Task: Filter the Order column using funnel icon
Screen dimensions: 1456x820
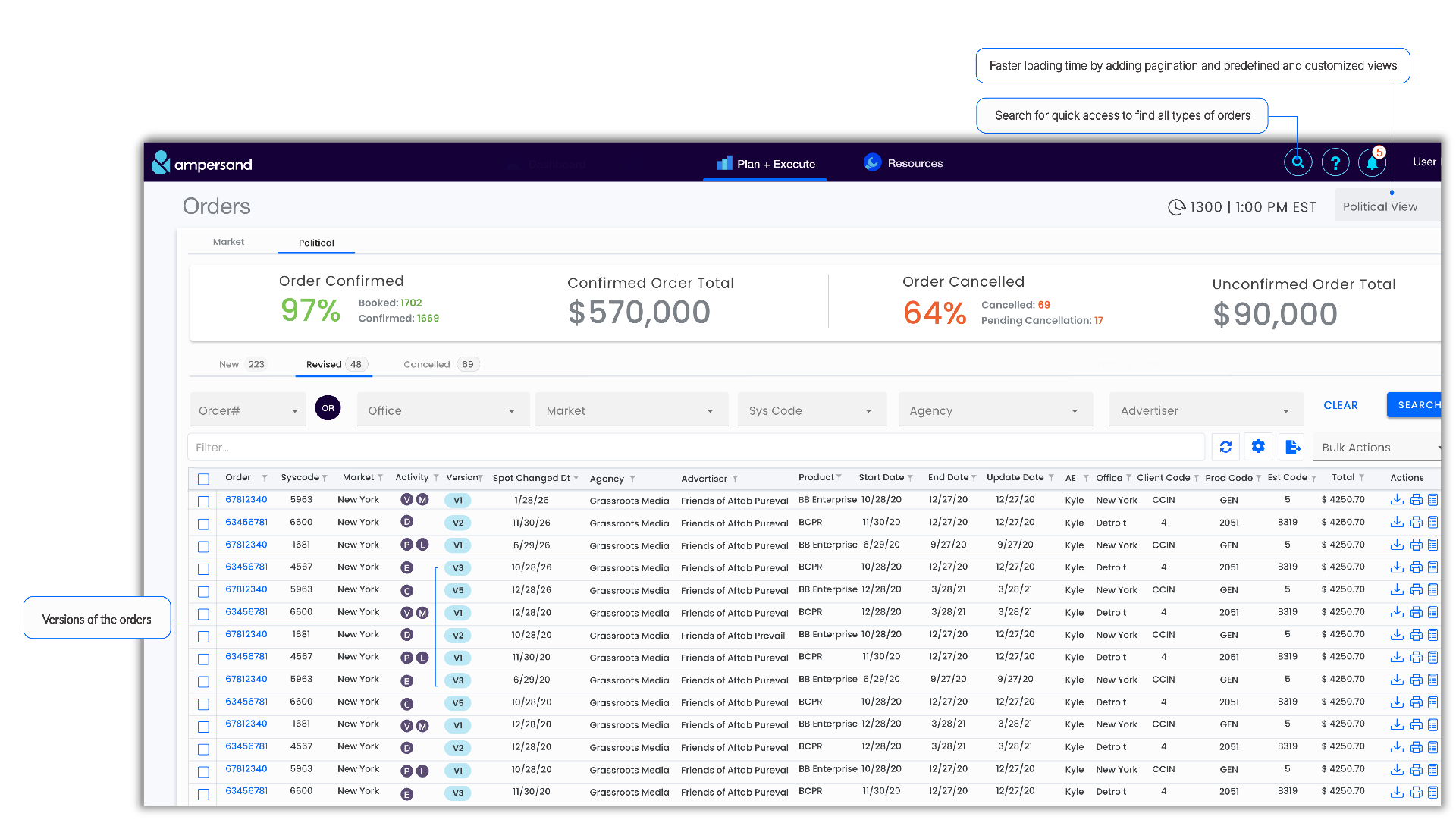Action: tap(265, 478)
